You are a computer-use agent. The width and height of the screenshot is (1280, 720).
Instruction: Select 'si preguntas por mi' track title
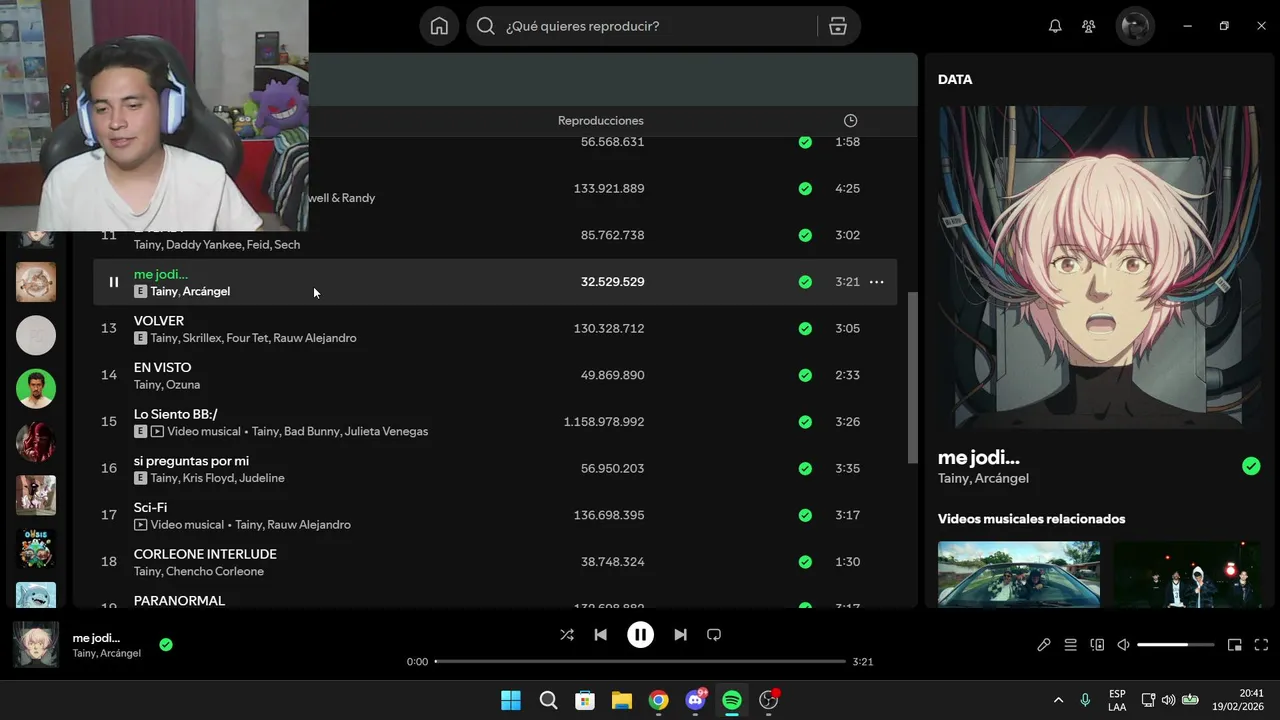click(191, 461)
